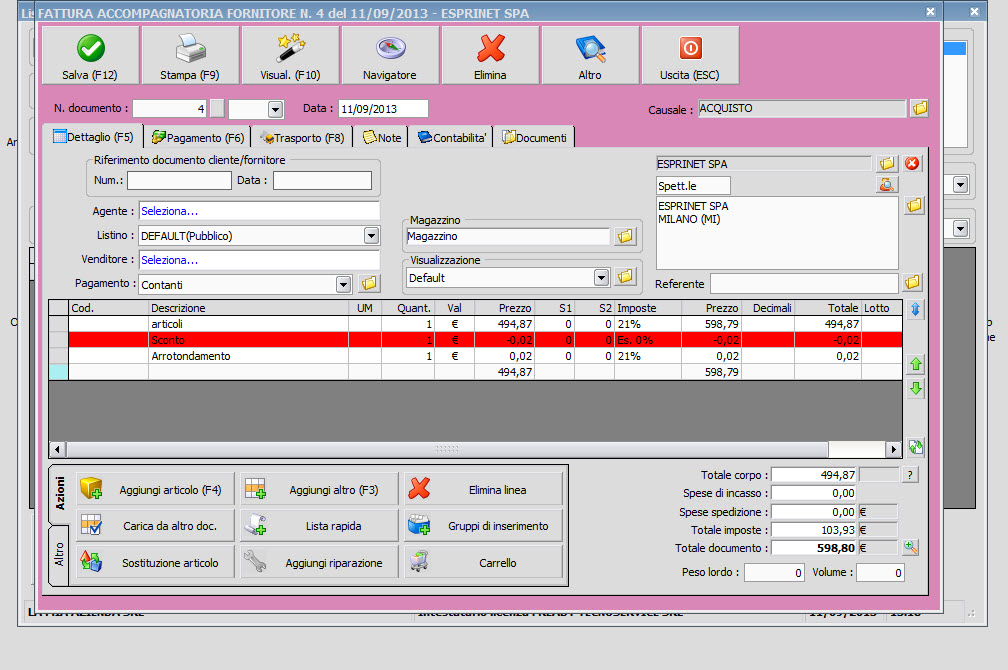
Task: Open the Trasporto (F8) tab
Action: [x=301, y=138]
